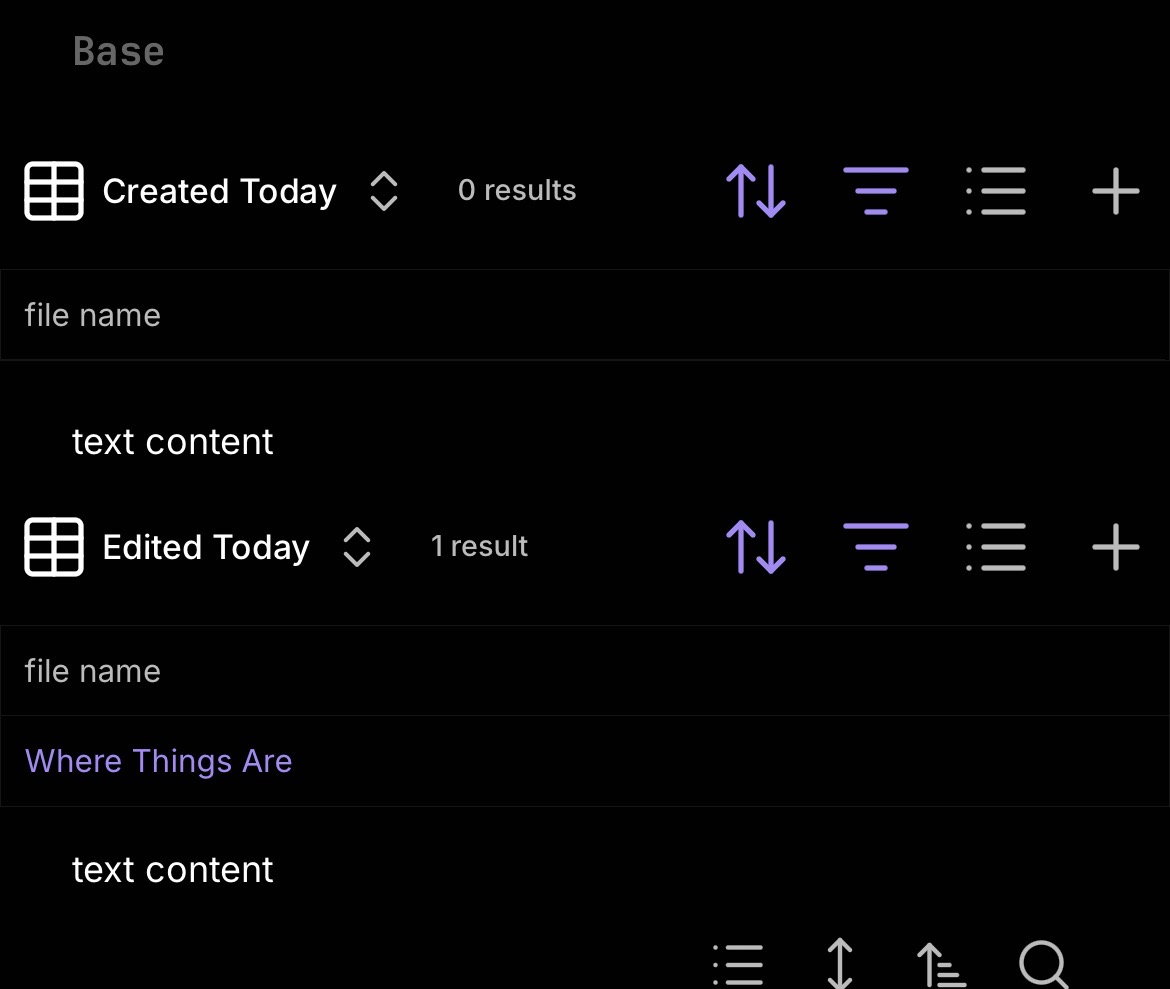Click the table view icon beside Edited Today
The image size is (1170, 989).
[54, 547]
